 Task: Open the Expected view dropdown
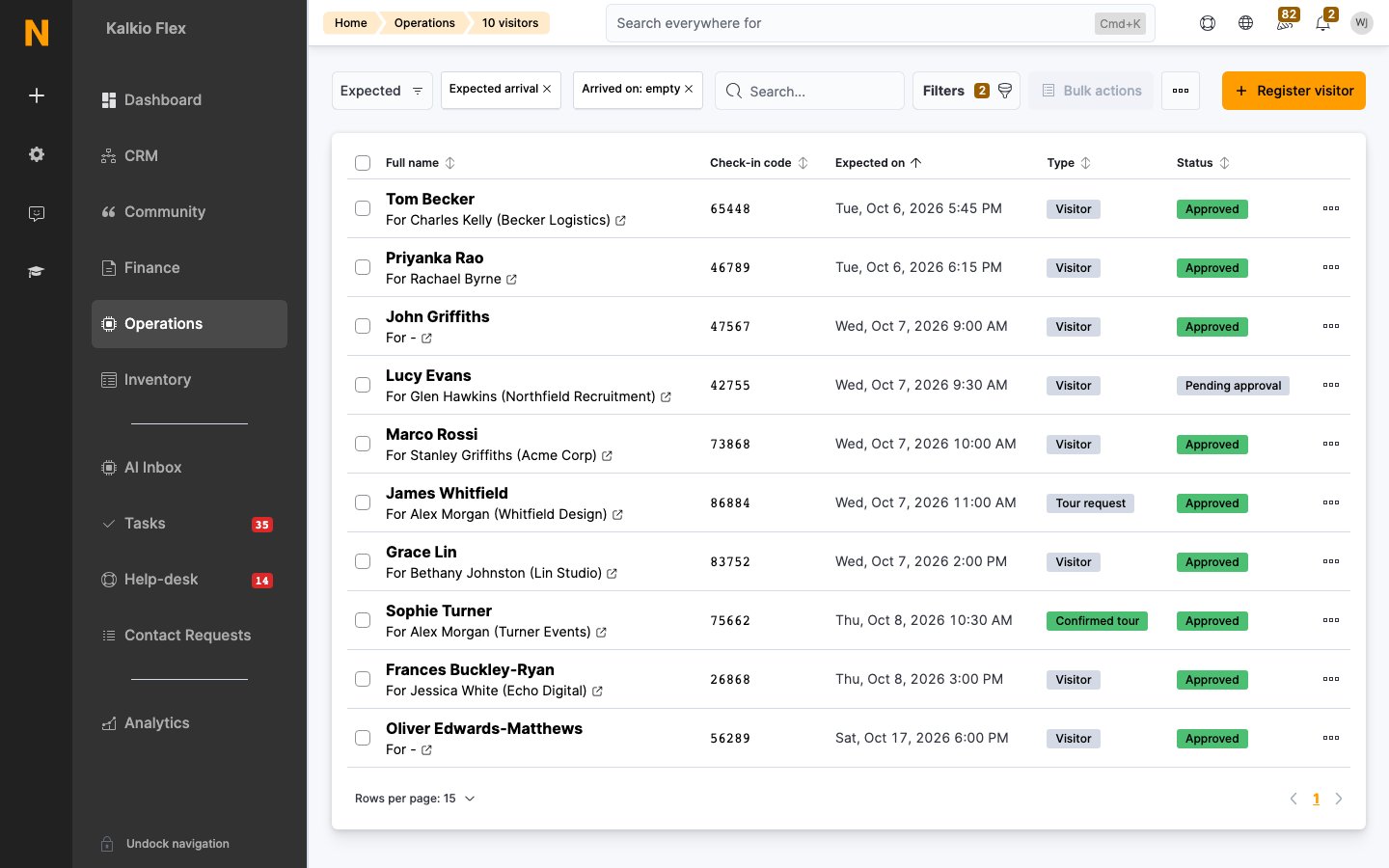[x=382, y=91]
